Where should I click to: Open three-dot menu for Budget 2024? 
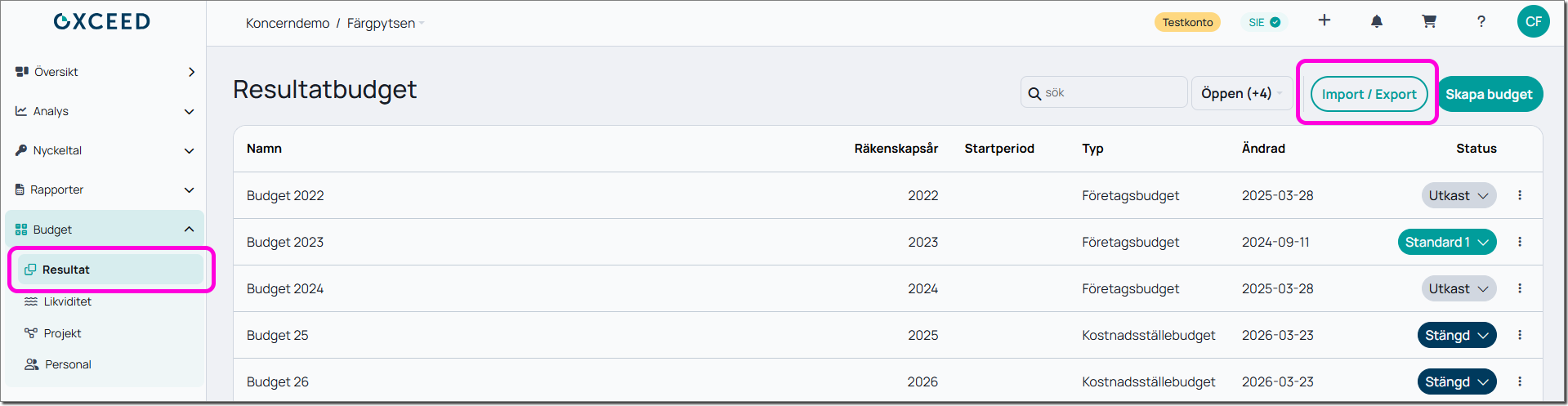(x=1520, y=288)
